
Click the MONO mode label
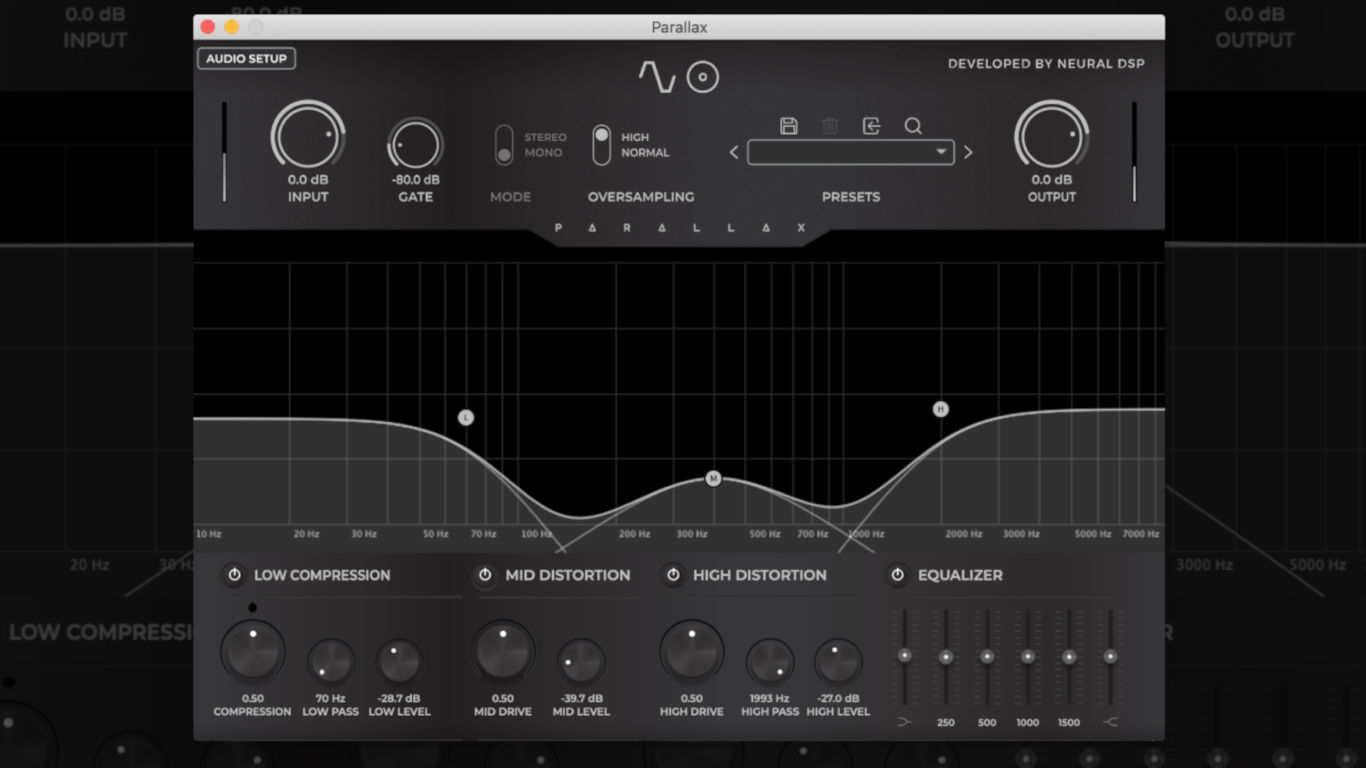[543, 153]
